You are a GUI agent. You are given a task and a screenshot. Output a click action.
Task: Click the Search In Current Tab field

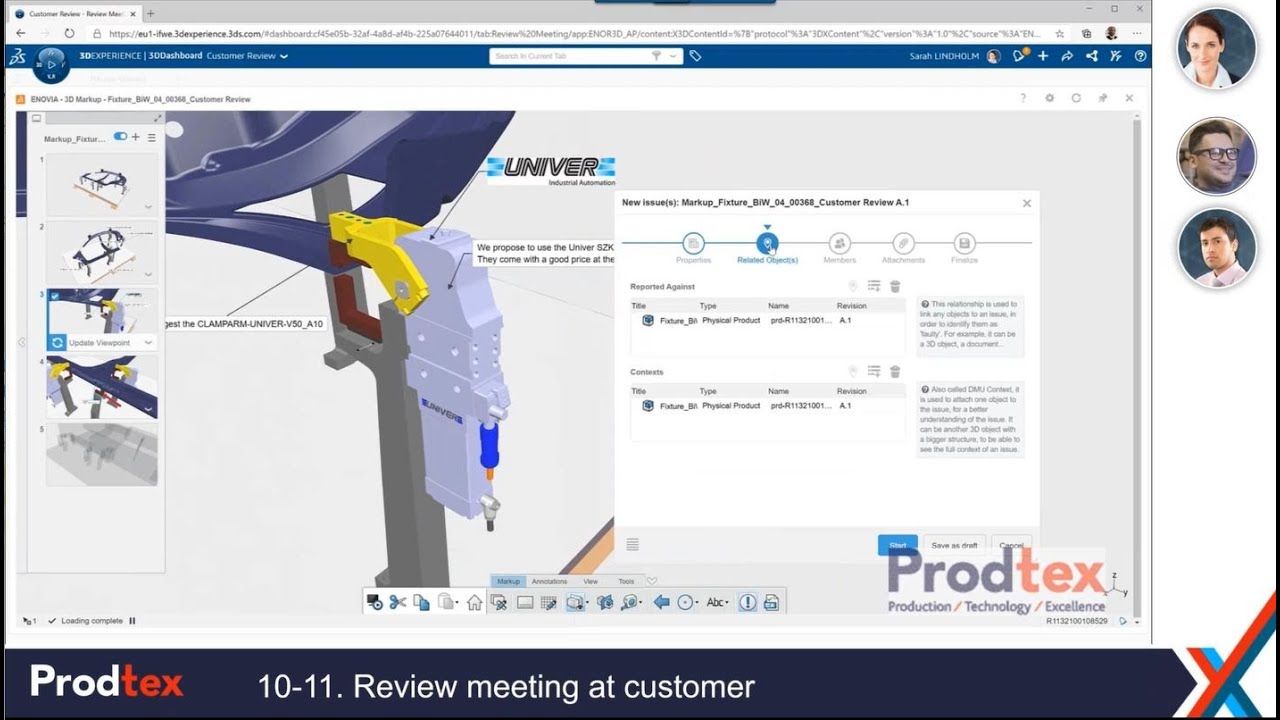(571, 56)
